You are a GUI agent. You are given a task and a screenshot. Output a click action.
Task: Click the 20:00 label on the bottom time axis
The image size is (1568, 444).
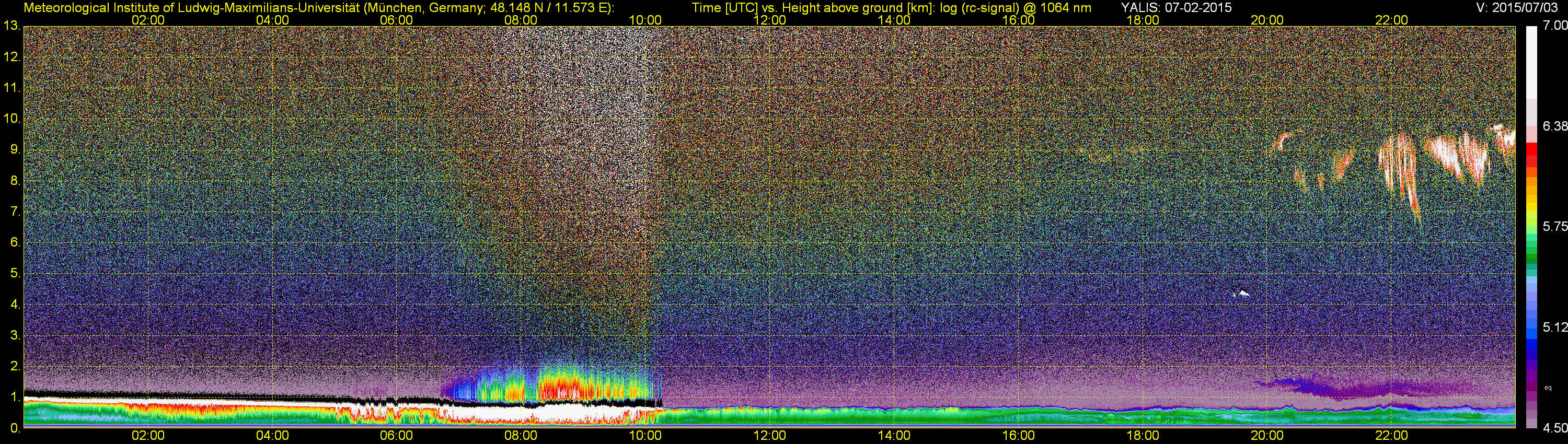[1267, 436]
